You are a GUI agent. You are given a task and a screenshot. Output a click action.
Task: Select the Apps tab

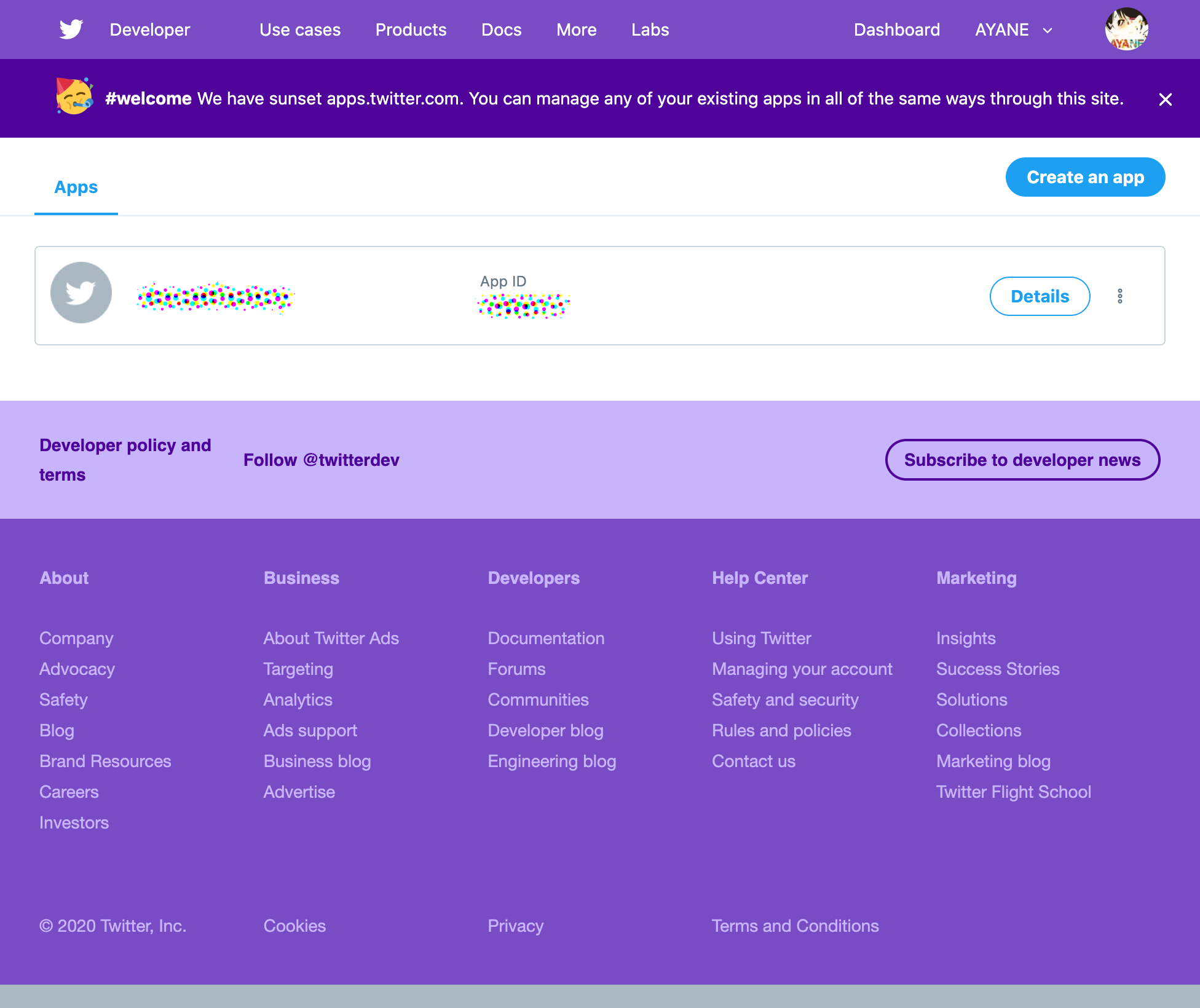[76, 187]
